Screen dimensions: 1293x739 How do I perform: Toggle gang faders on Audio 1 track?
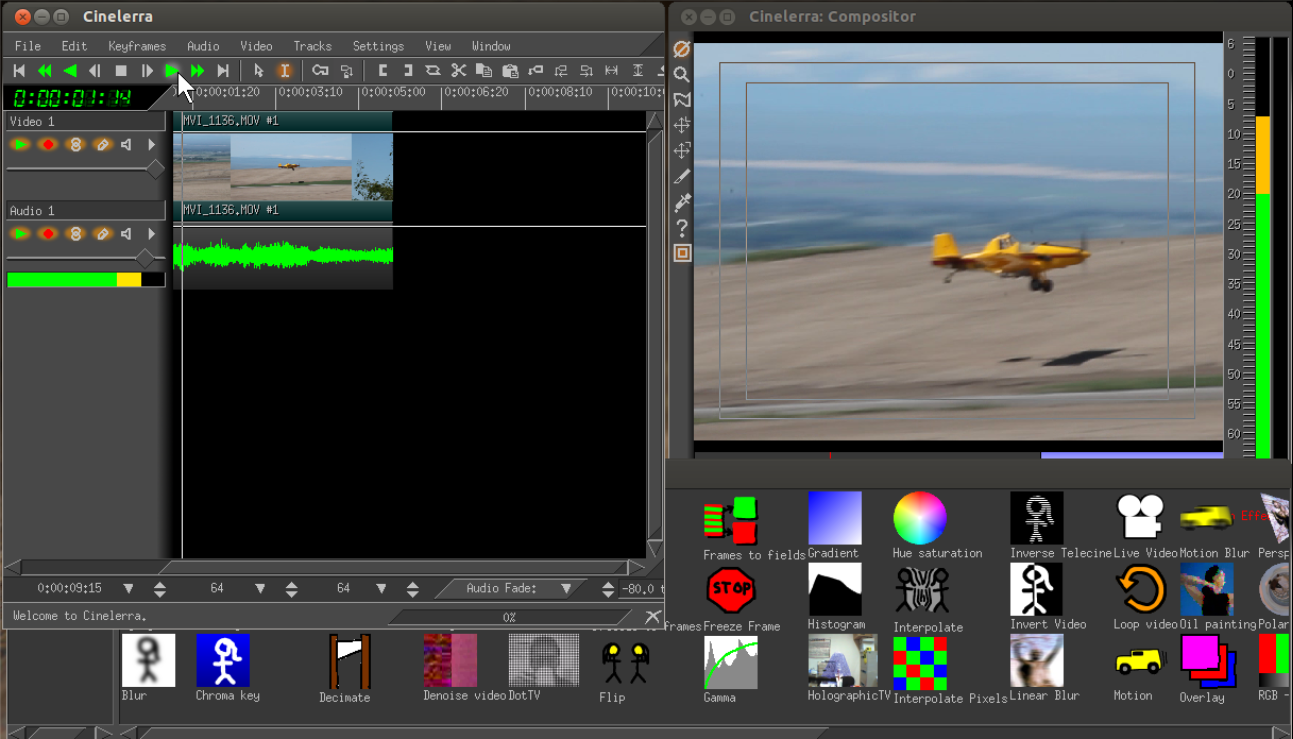pyautogui.click(x=74, y=234)
